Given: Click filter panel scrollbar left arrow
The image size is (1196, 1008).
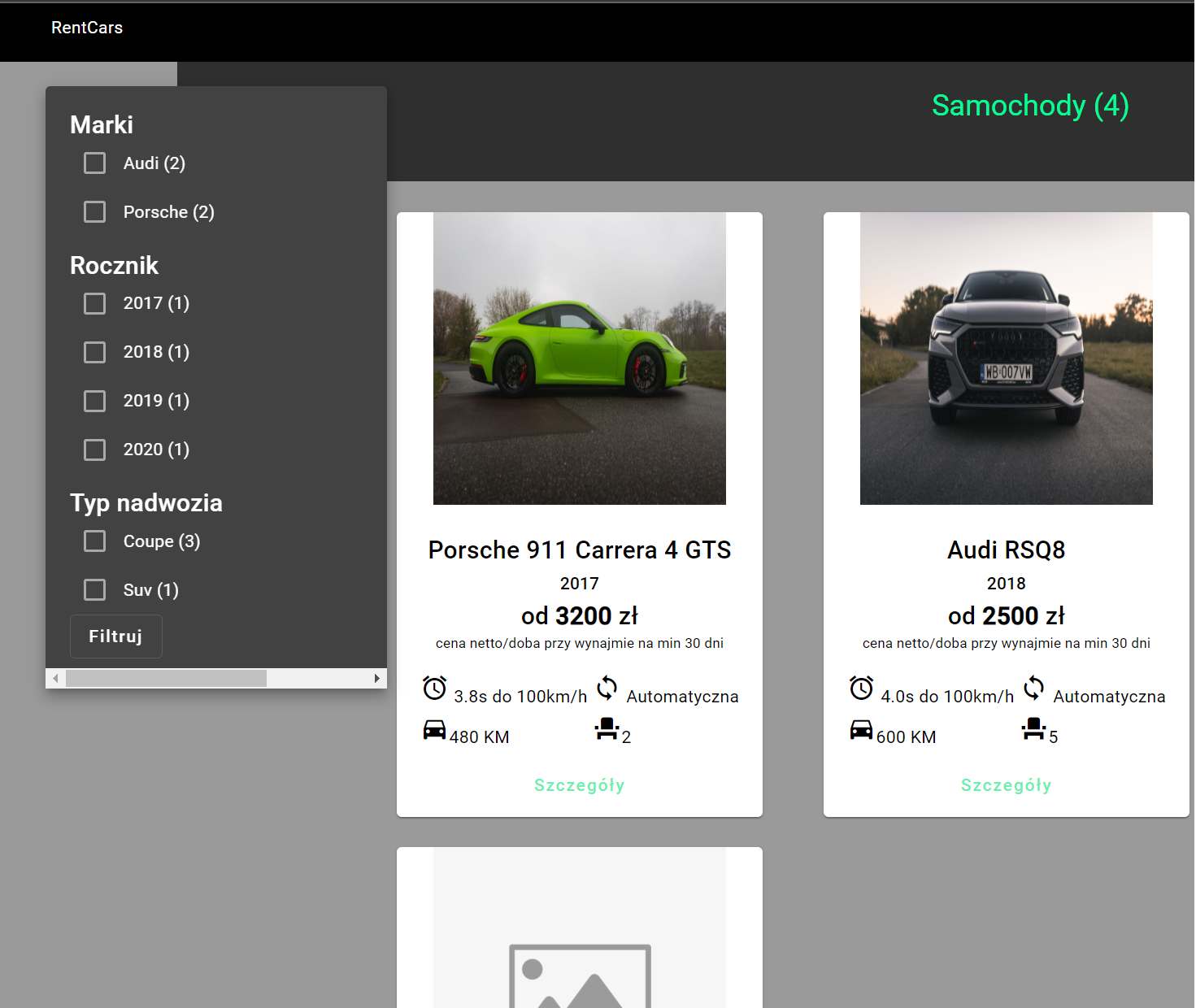Looking at the screenshot, I should [55, 678].
